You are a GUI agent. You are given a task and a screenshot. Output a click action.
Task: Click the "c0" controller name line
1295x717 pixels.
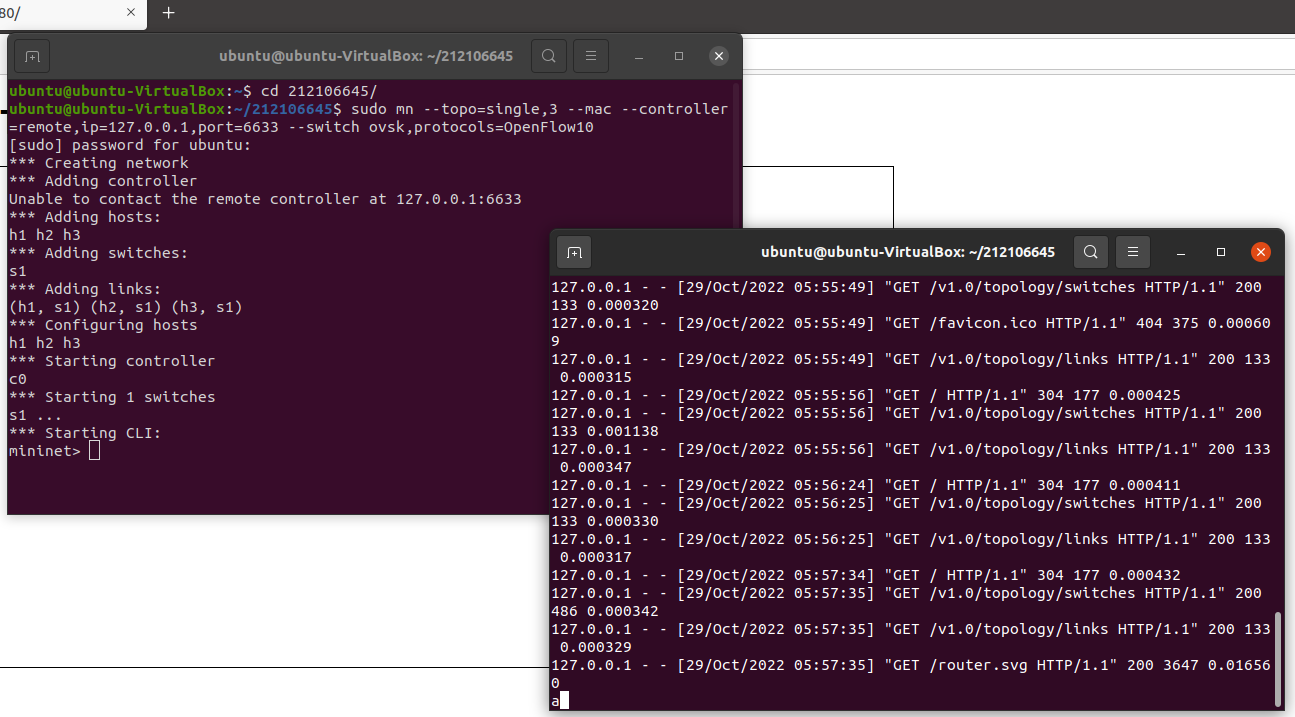18,379
